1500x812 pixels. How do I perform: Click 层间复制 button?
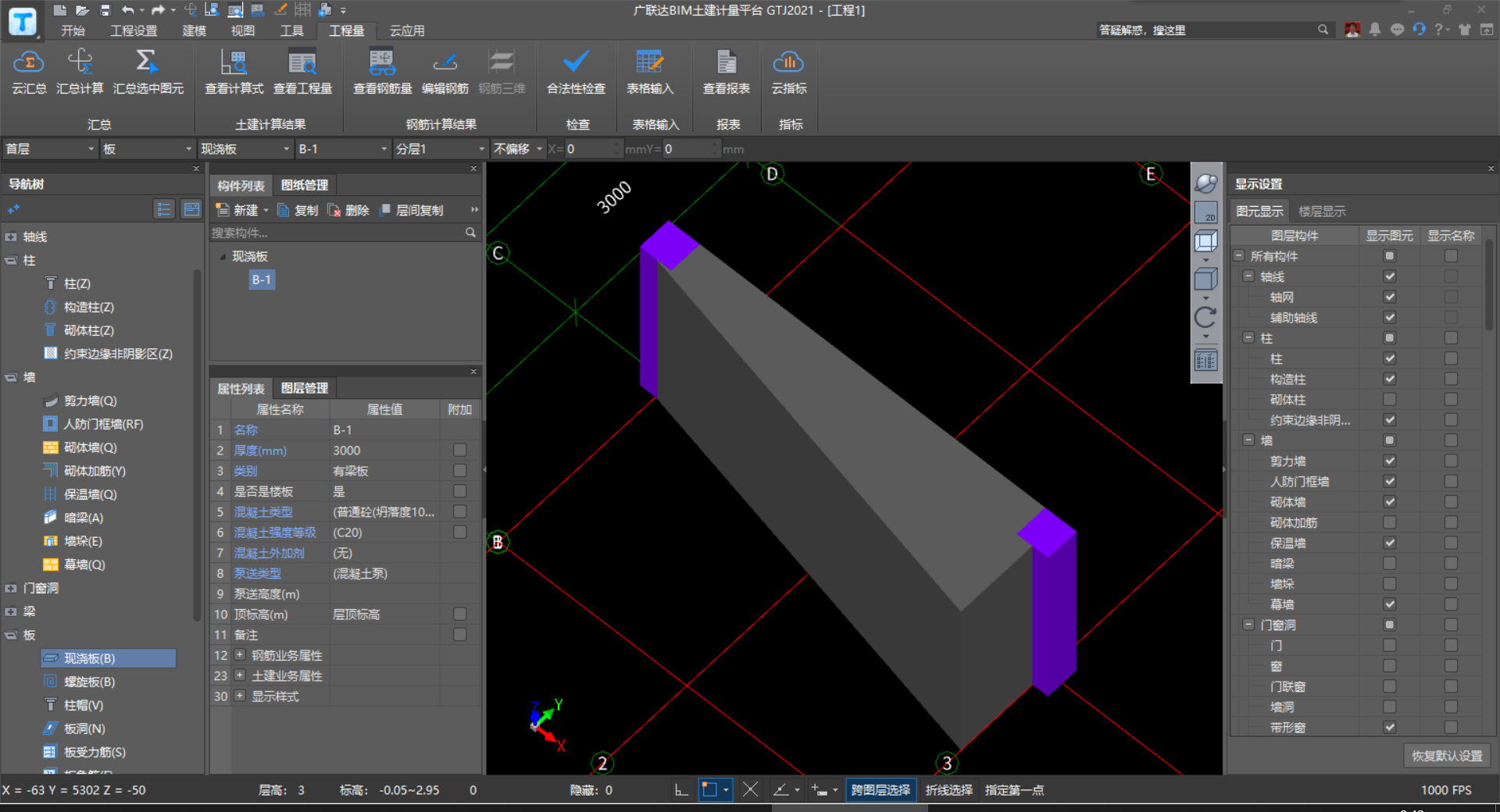411,210
